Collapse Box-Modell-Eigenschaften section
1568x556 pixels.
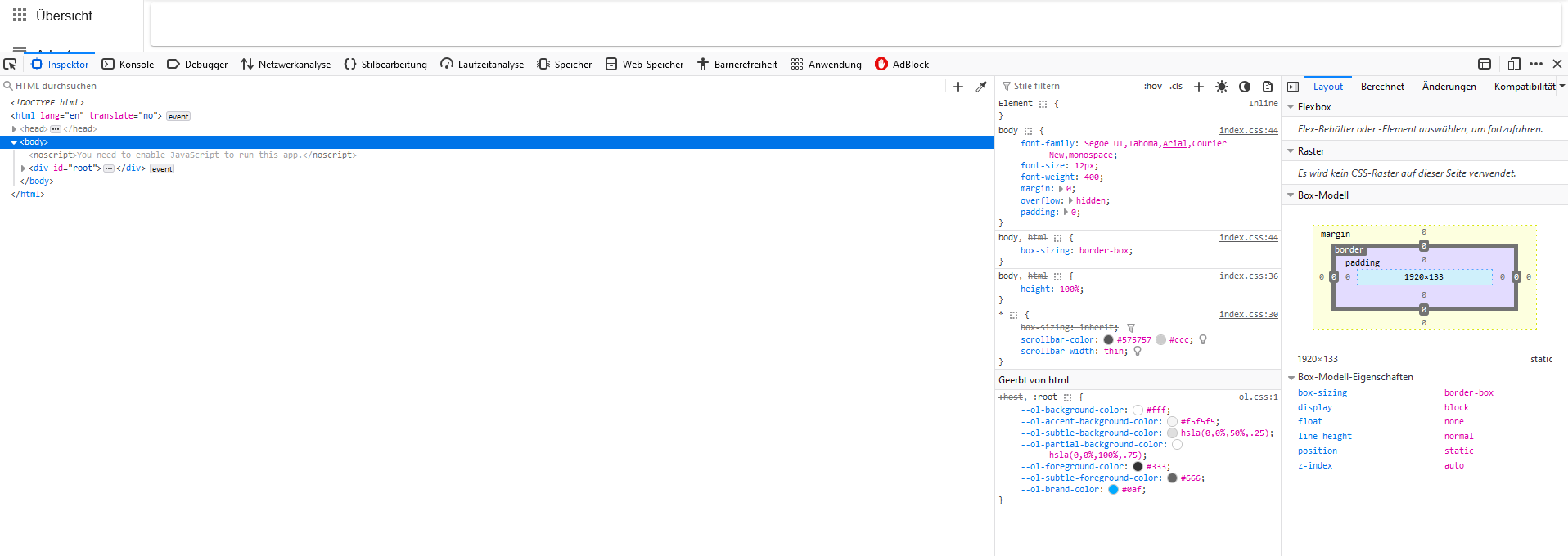click(1291, 377)
